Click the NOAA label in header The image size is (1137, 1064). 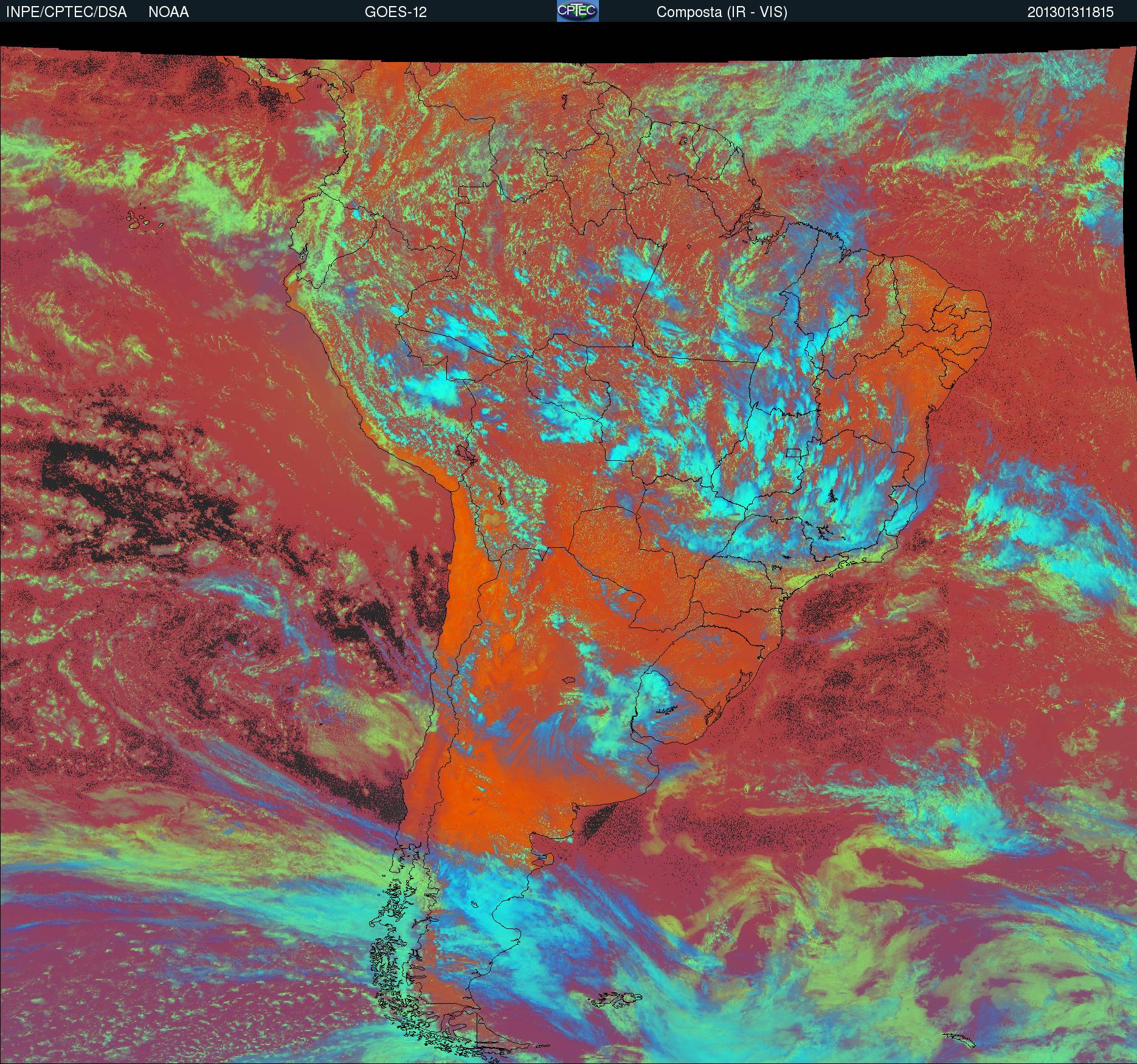click(x=168, y=12)
